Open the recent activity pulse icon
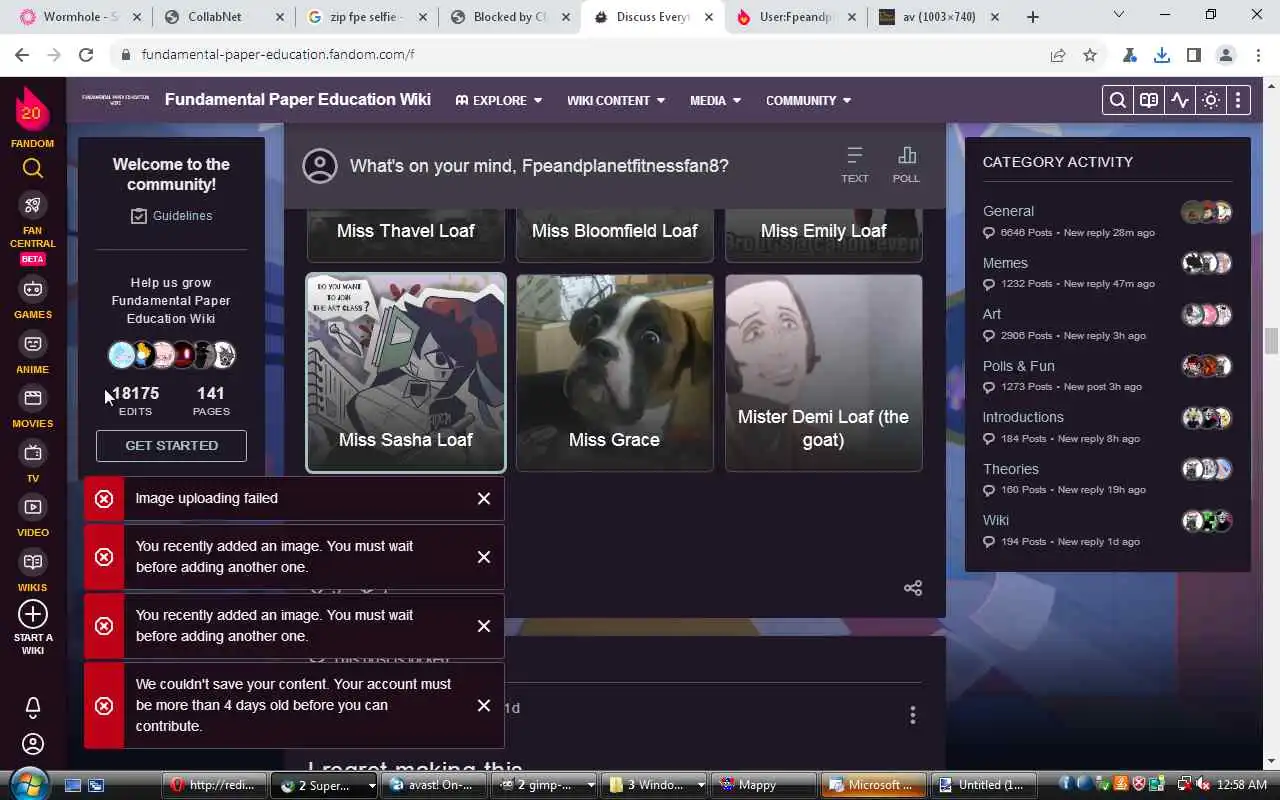This screenshot has width=1280, height=800. (1180, 100)
